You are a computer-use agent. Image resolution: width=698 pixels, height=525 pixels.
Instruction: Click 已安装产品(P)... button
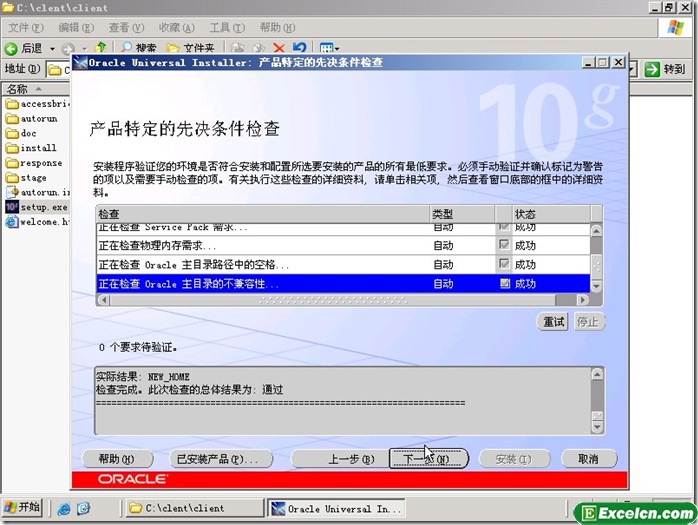[x=221, y=459]
